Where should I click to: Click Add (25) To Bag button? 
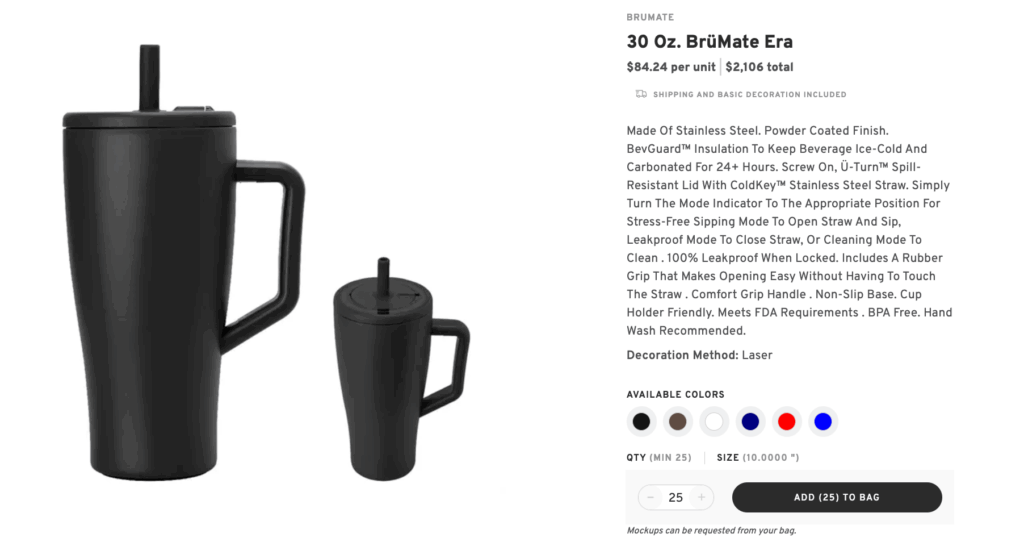tap(837, 498)
